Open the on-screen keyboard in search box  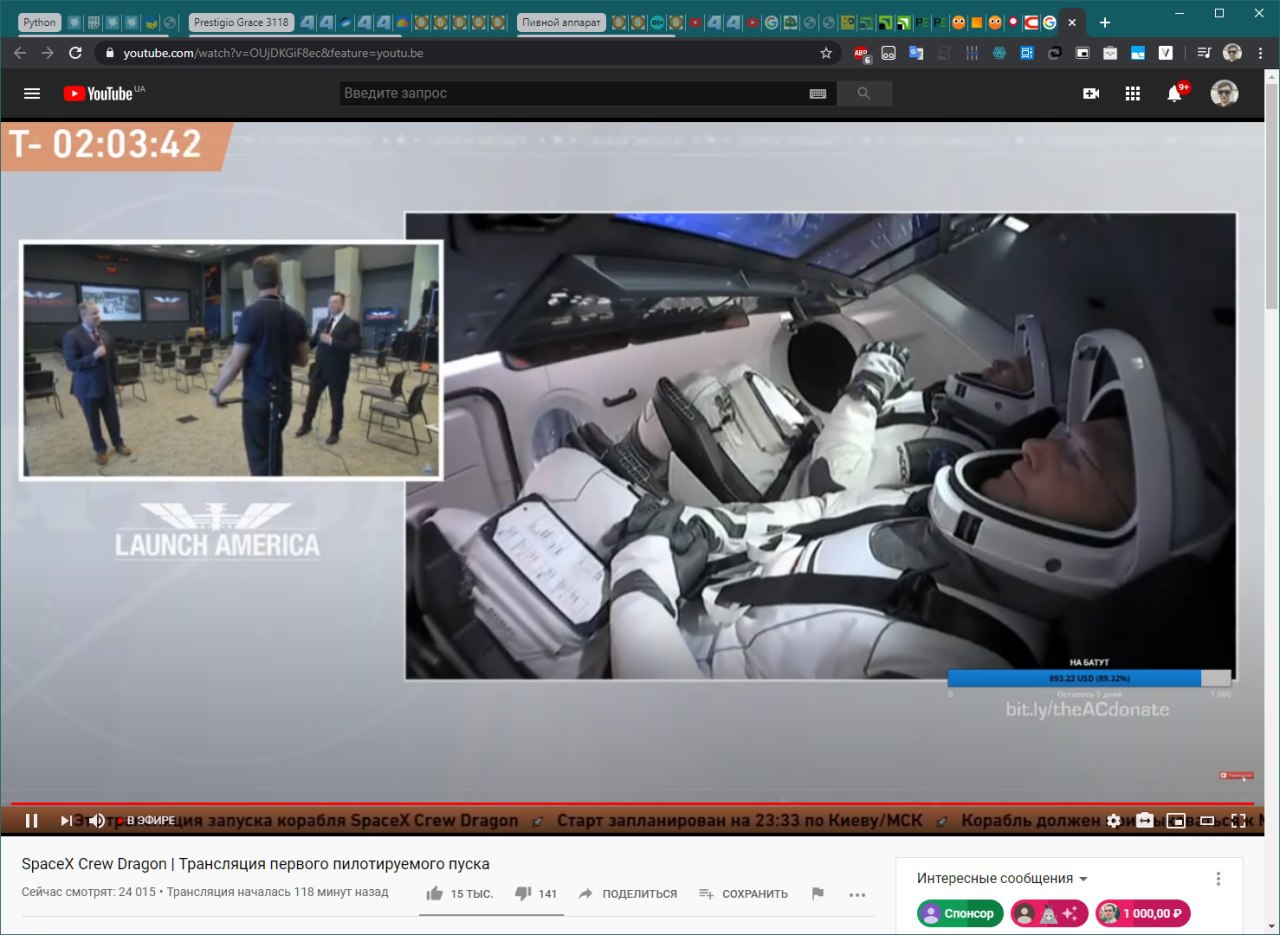pyautogui.click(x=818, y=93)
